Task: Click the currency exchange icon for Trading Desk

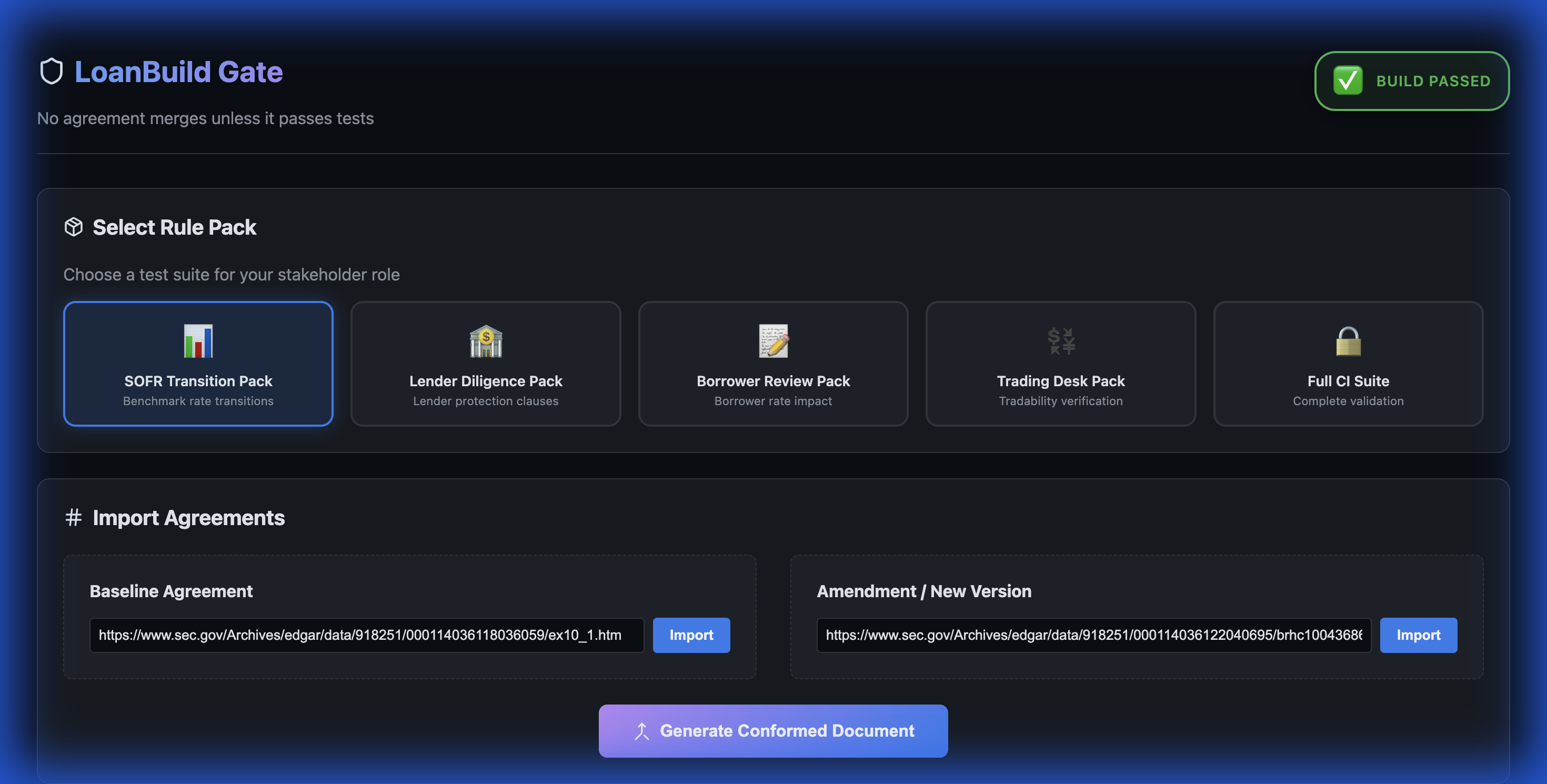Action: (x=1061, y=341)
